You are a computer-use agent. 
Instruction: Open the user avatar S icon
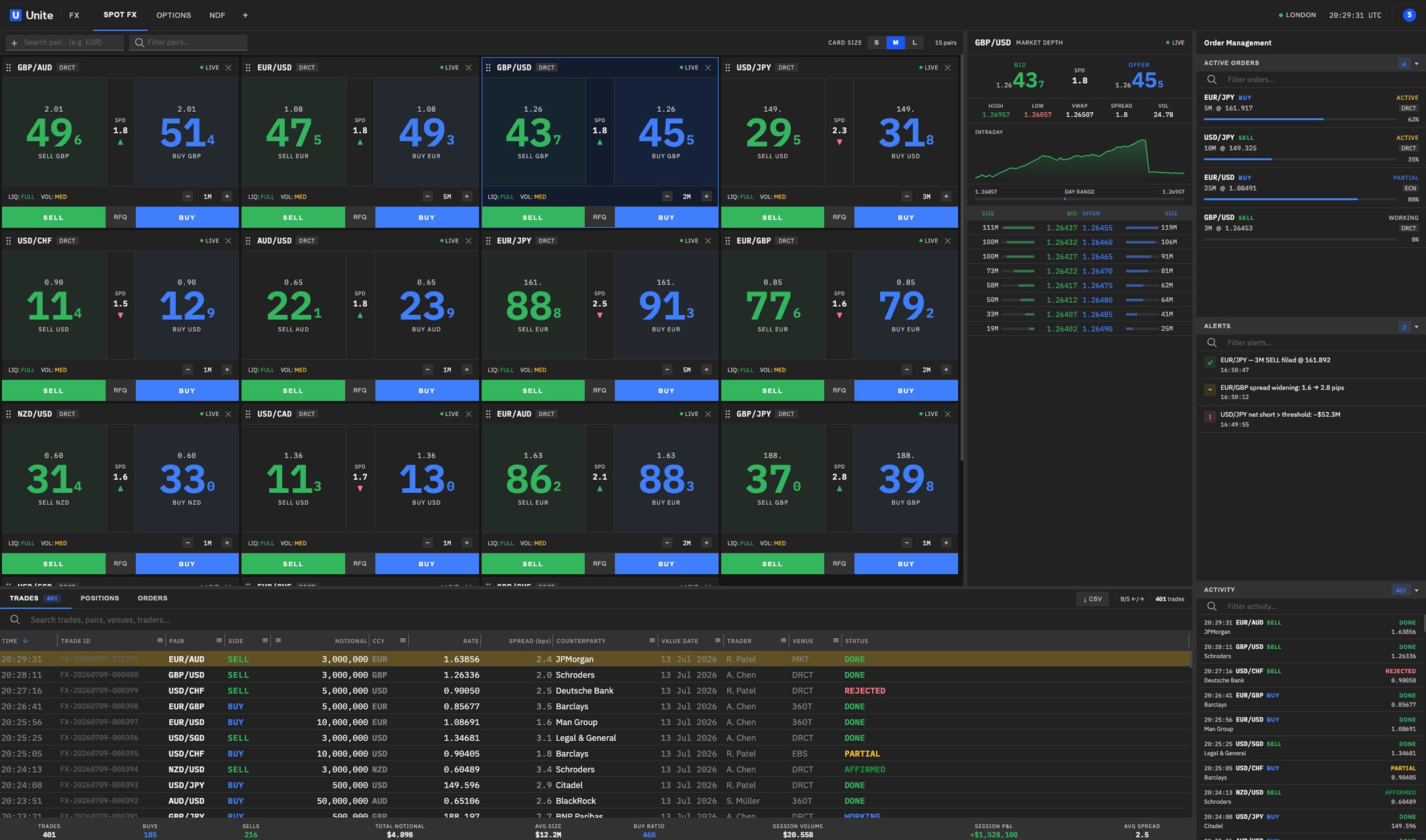click(1409, 15)
